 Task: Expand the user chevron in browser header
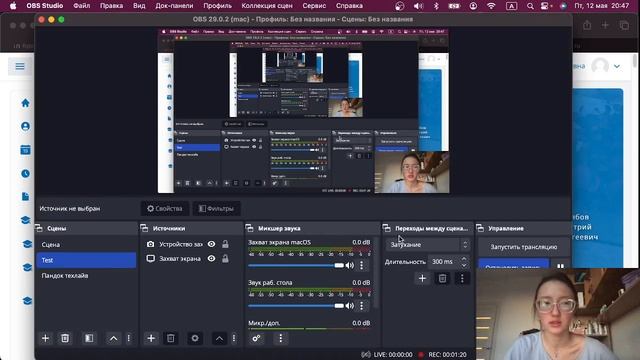point(617,66)
